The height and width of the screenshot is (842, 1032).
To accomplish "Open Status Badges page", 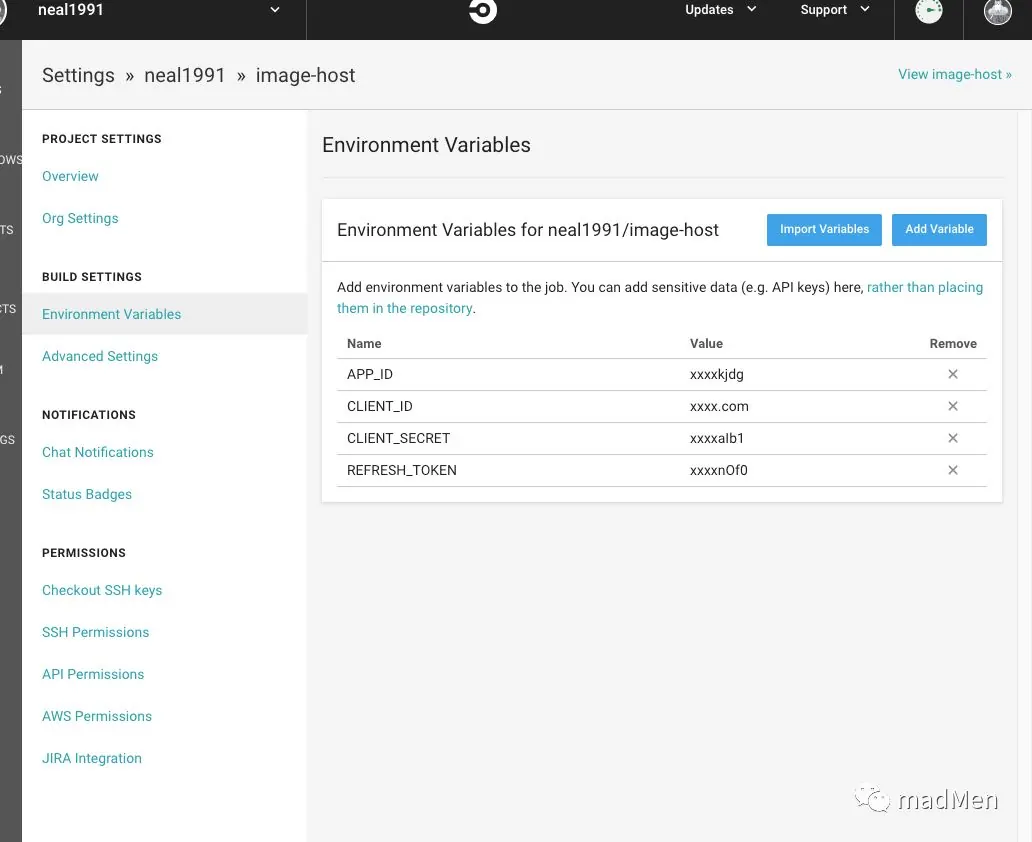I will [x=87, y=494].
